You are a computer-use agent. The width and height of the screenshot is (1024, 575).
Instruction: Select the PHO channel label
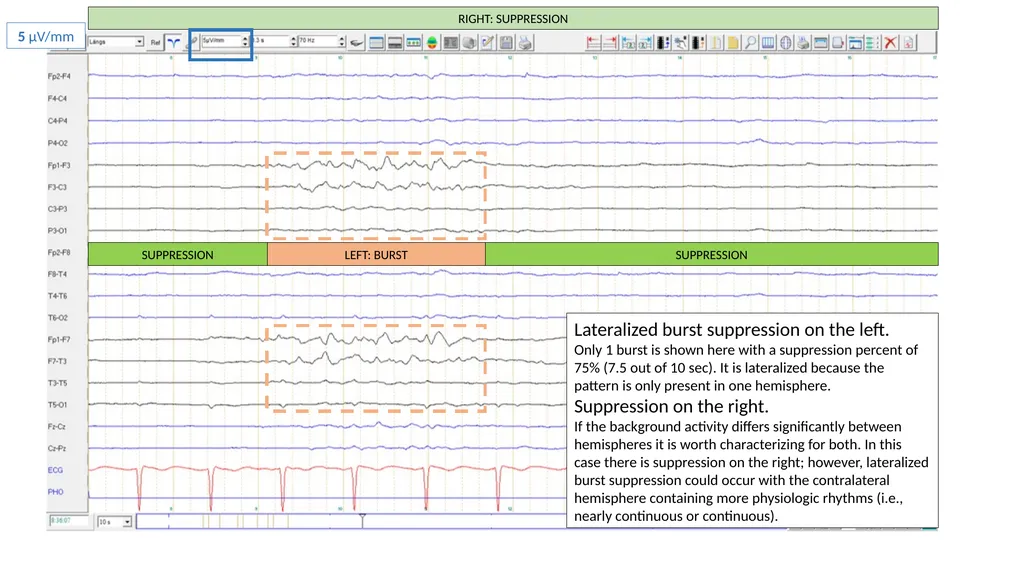(x=56, y=492)
